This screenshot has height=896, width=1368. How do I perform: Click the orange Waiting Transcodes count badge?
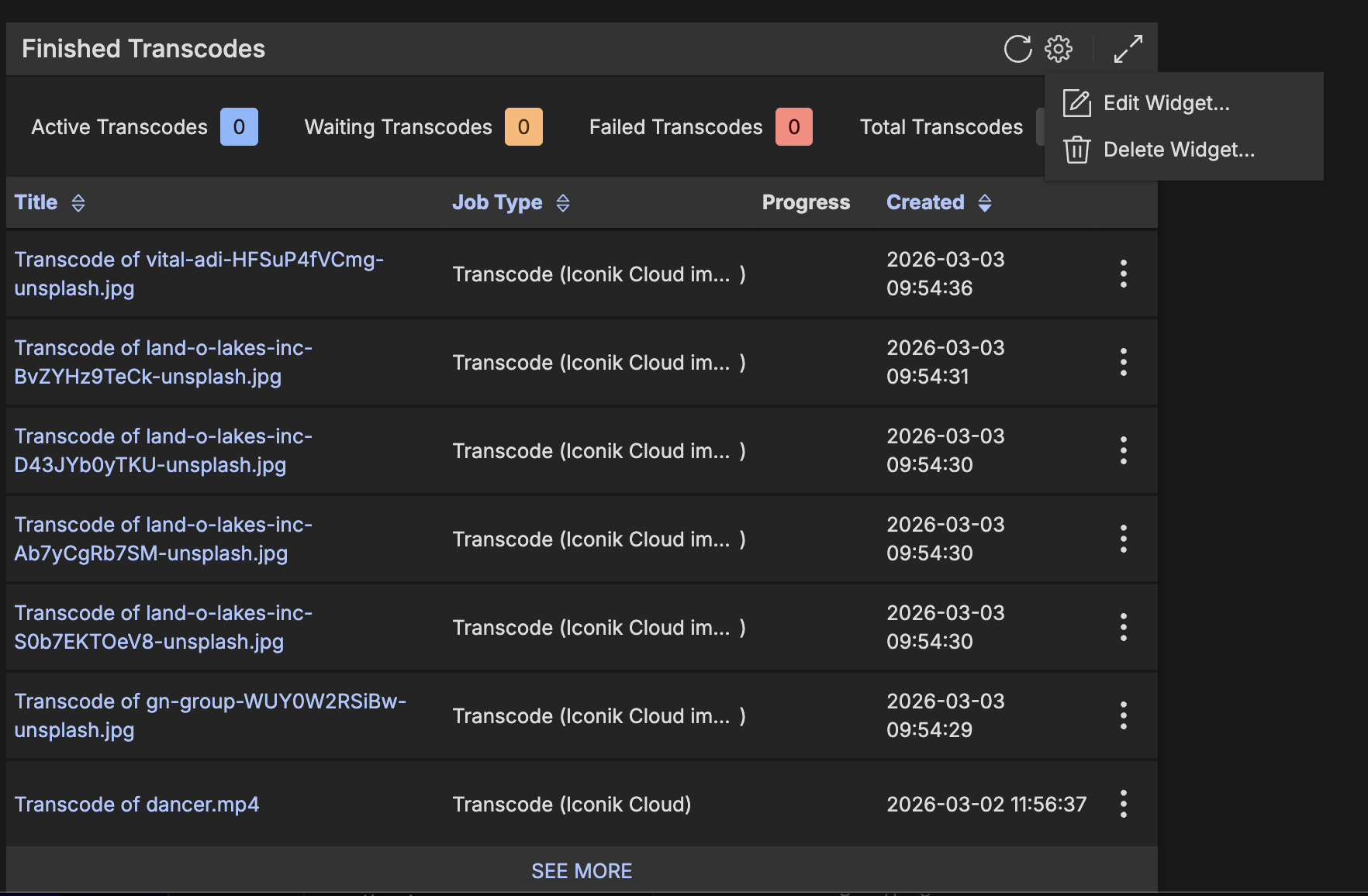coord(523,127)
